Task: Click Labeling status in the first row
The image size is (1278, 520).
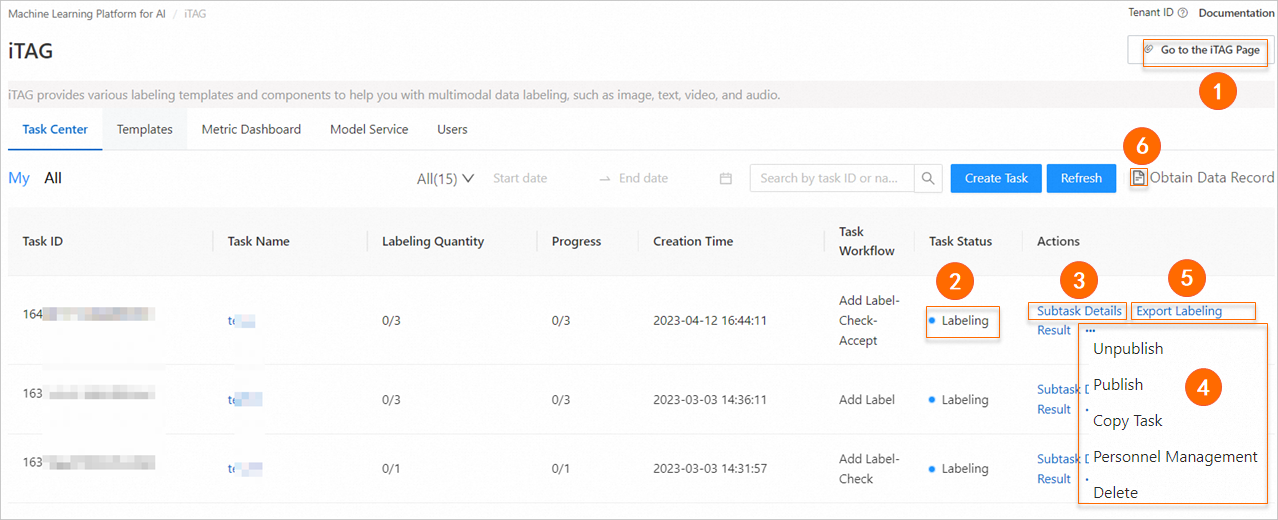Action: (964, 321)
